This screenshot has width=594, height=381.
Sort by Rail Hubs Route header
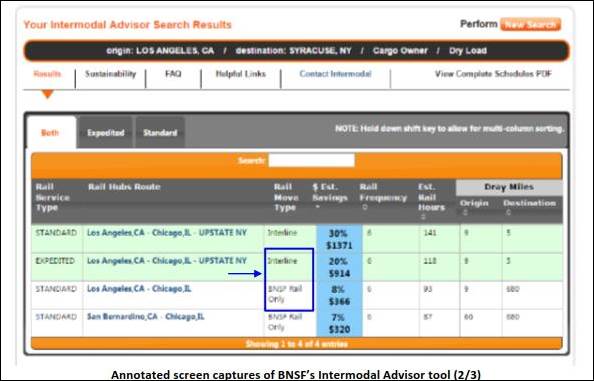click(124, 187)
